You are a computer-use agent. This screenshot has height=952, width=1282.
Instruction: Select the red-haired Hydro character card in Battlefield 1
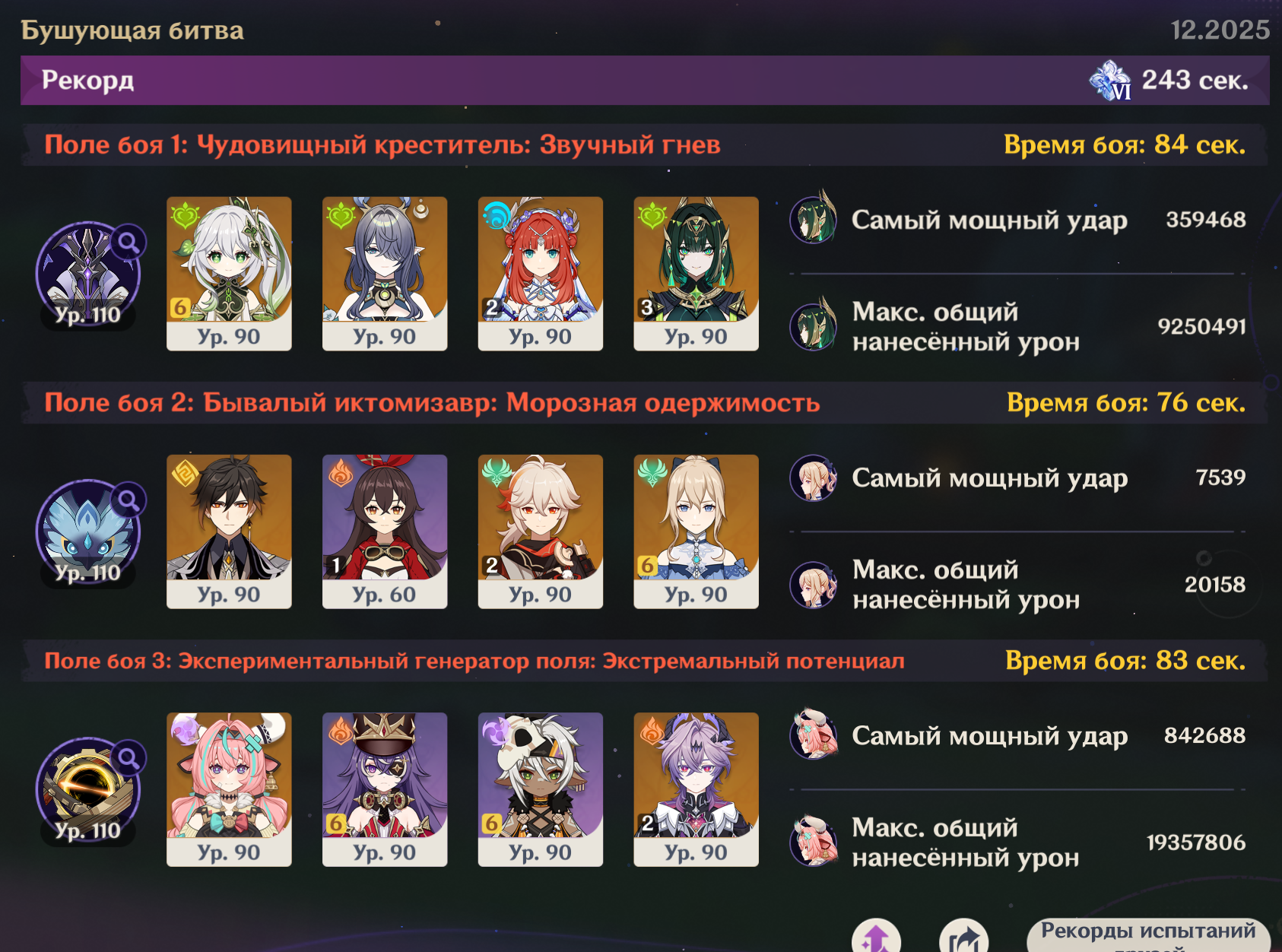pos(541,274)
